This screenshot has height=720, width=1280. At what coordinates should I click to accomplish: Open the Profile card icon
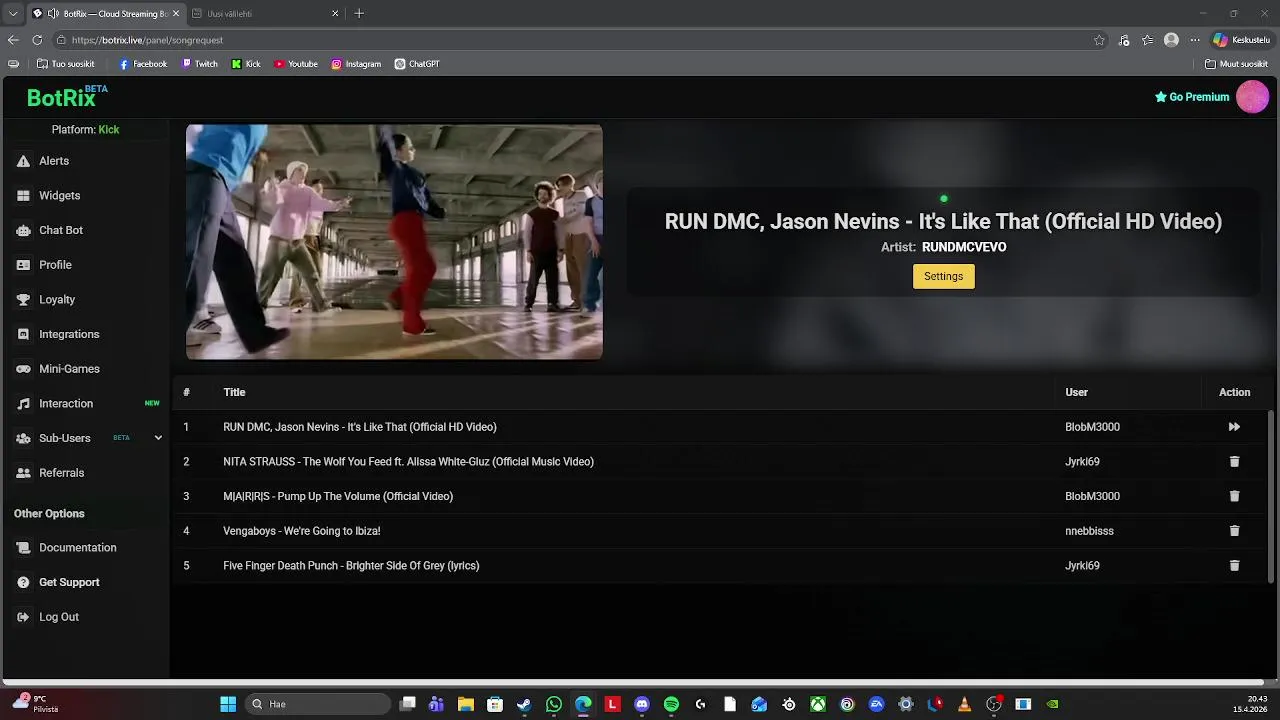click(23, 265)
